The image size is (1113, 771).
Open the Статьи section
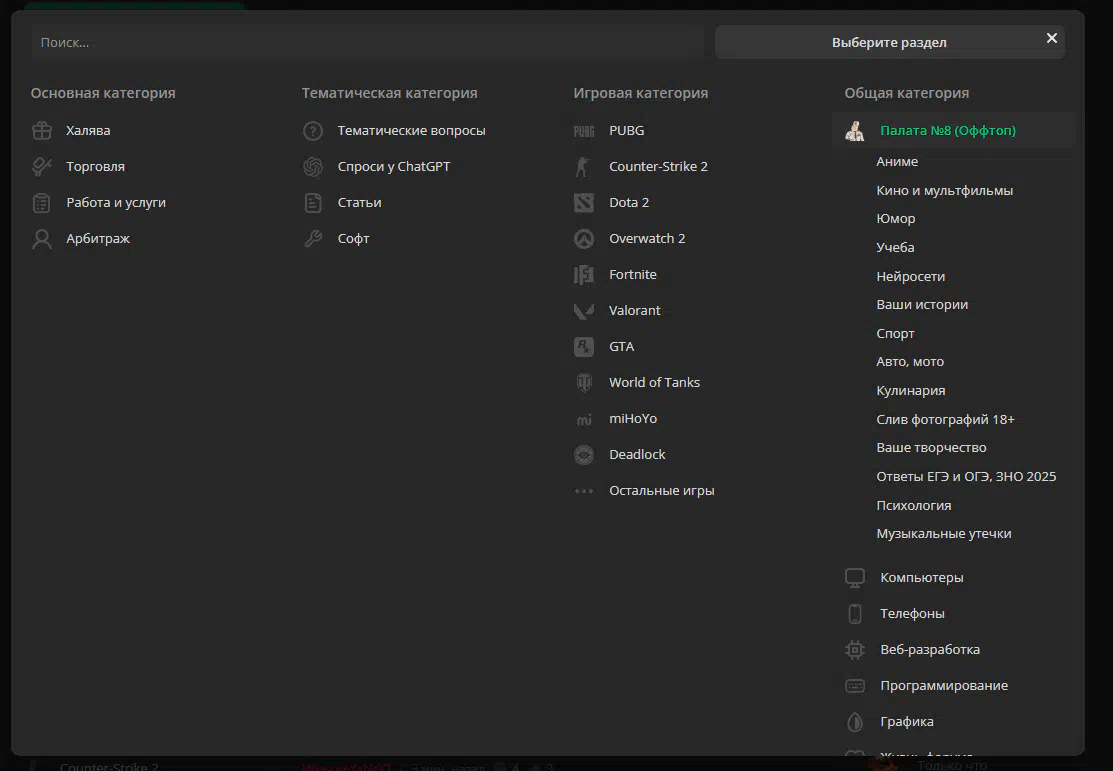[x=360, y=203]
